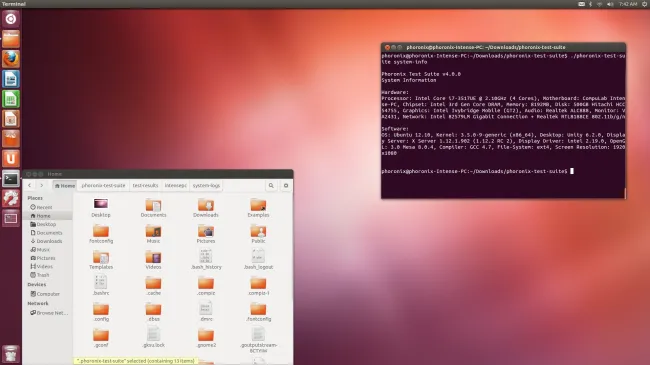This screenshot has height=365, width=650.
Task: Open the session power menu in the panel
Action: click(x=645, y=4)
